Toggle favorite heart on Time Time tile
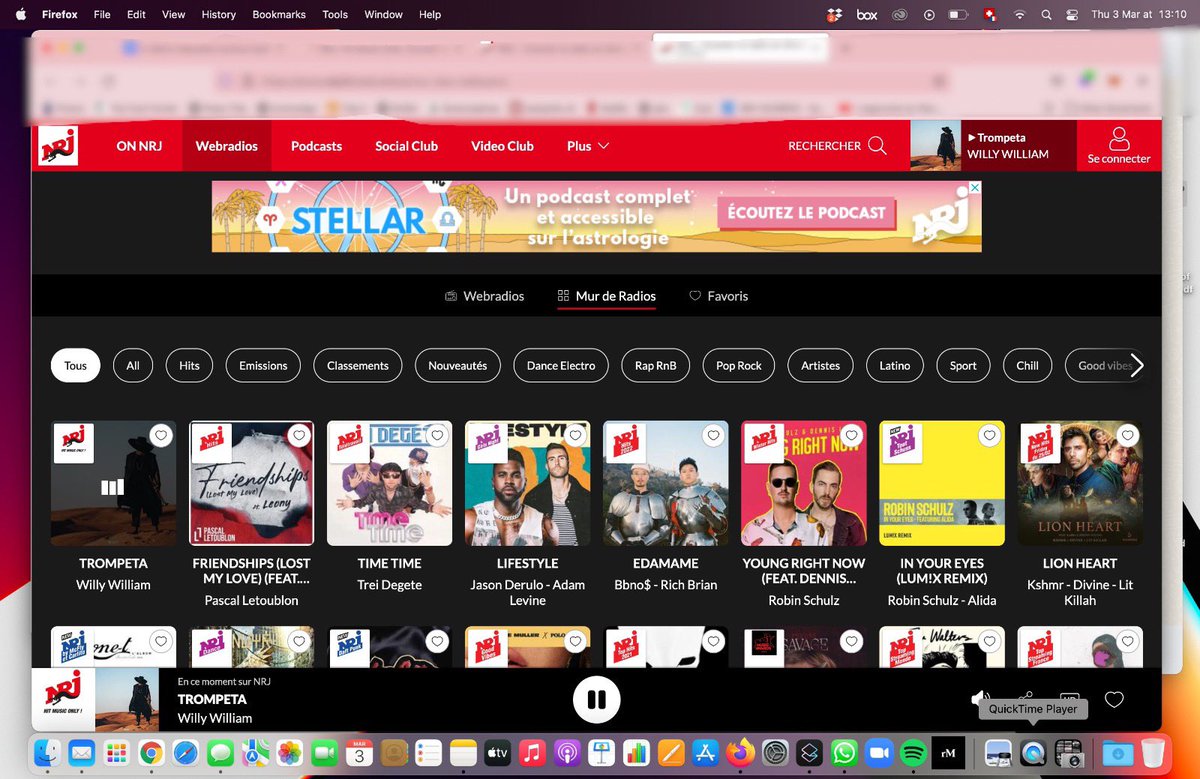 [436, 435]
